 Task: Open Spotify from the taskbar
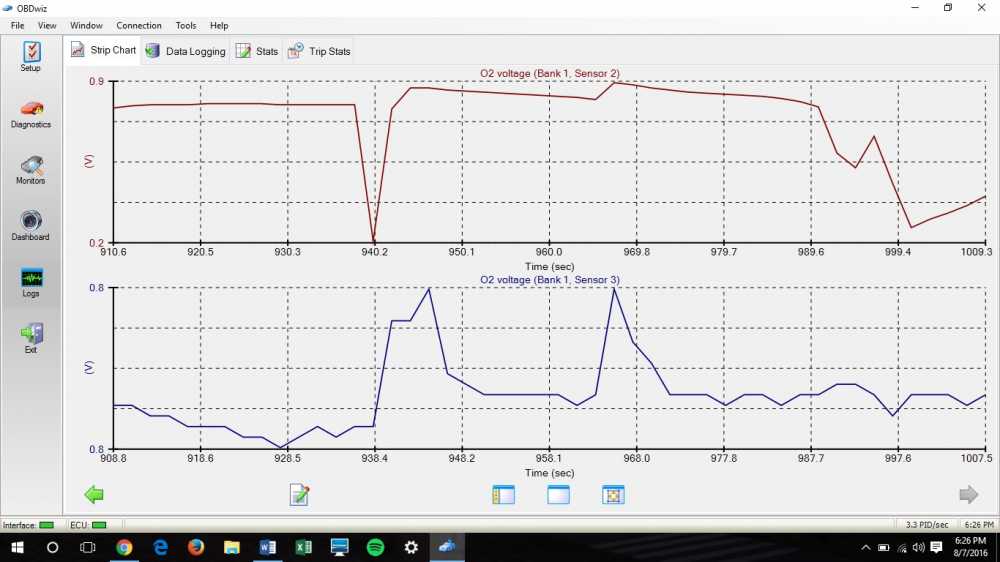(375, 547)
